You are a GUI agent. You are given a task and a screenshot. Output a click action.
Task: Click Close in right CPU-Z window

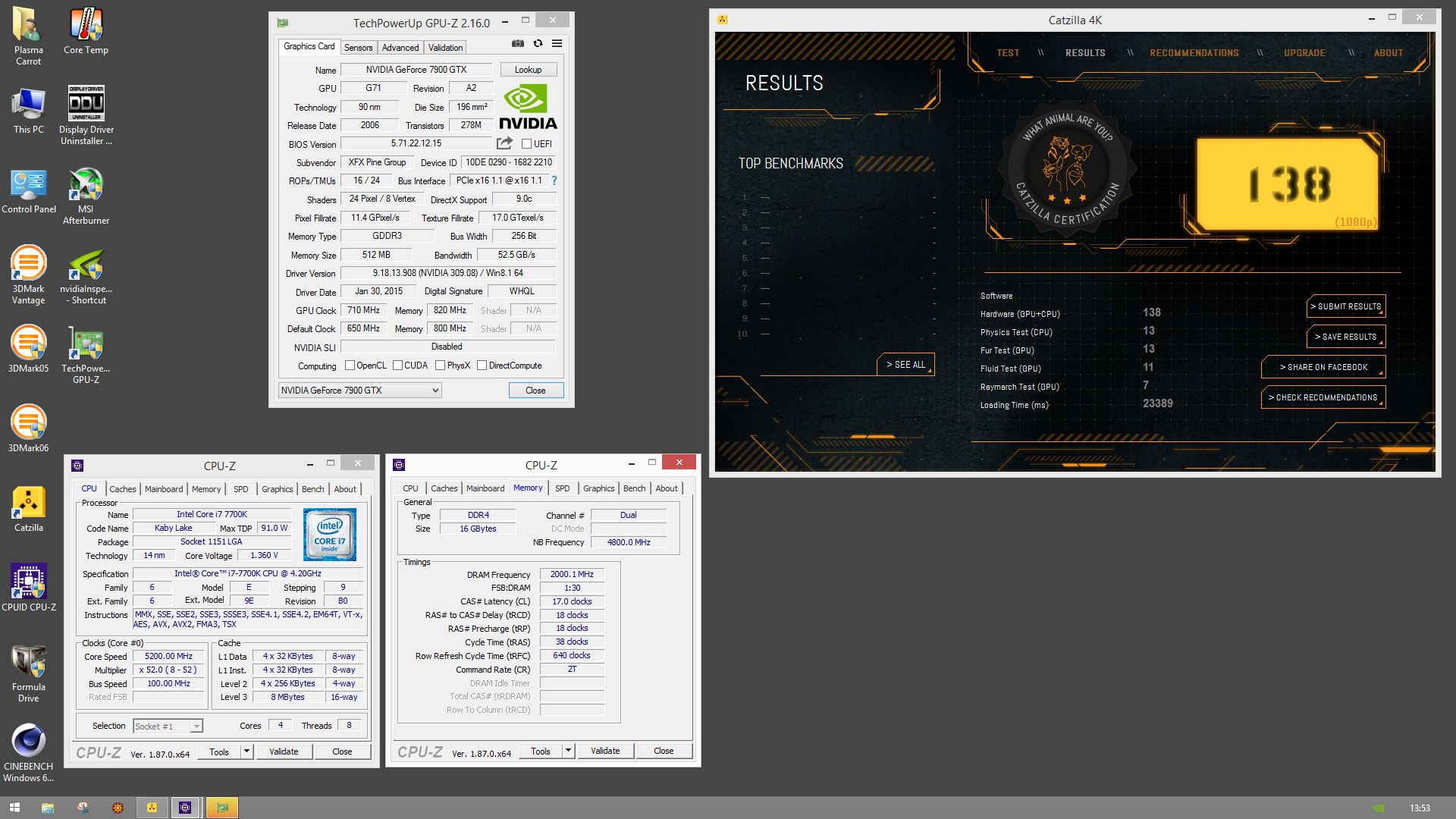click(x=664, y=750)
